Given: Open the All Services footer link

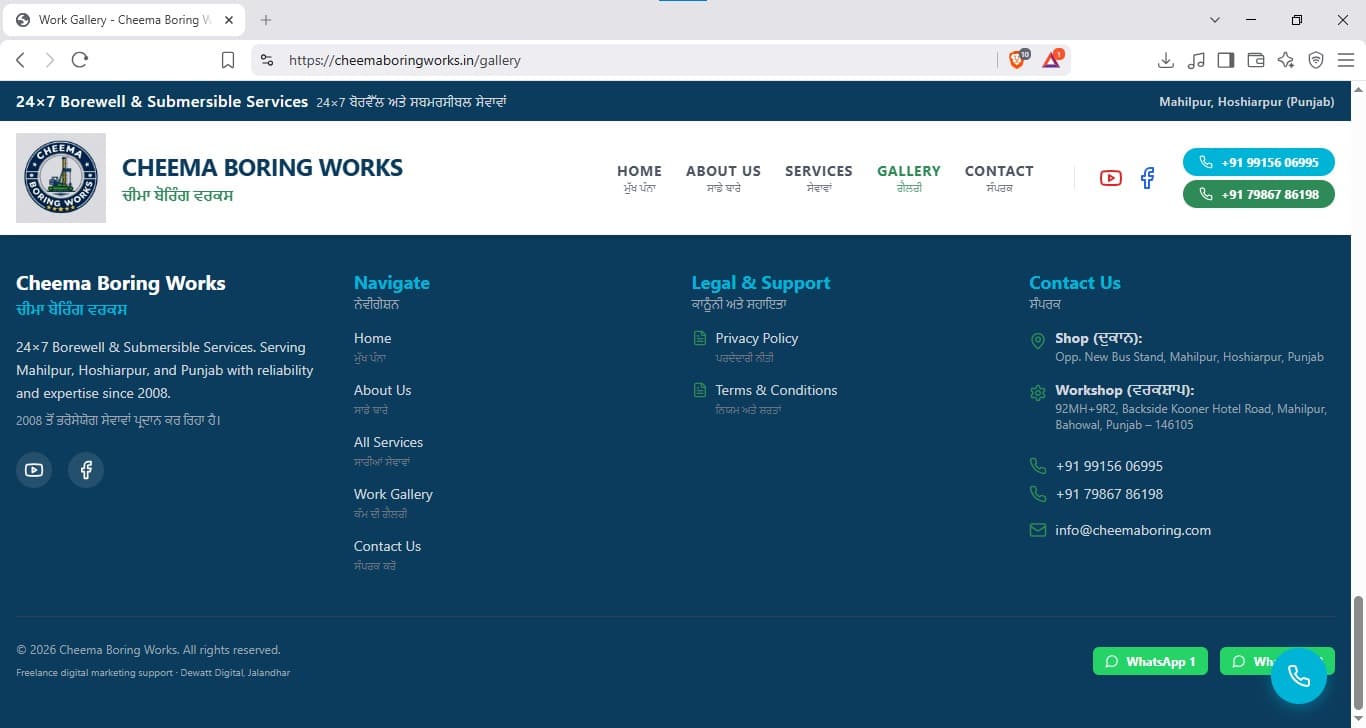Looking at the screenshot, I should 388,442.
